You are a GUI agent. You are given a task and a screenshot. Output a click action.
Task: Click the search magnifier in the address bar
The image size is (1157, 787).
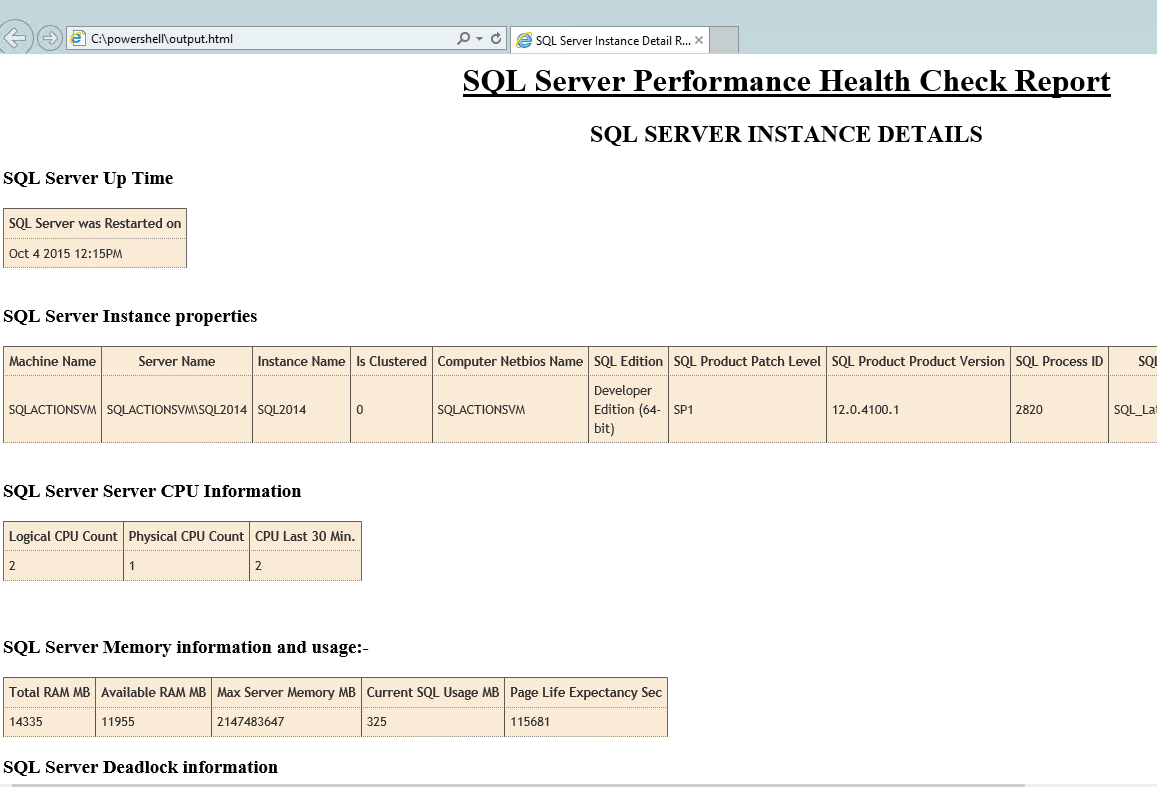[x=465, y=37]
